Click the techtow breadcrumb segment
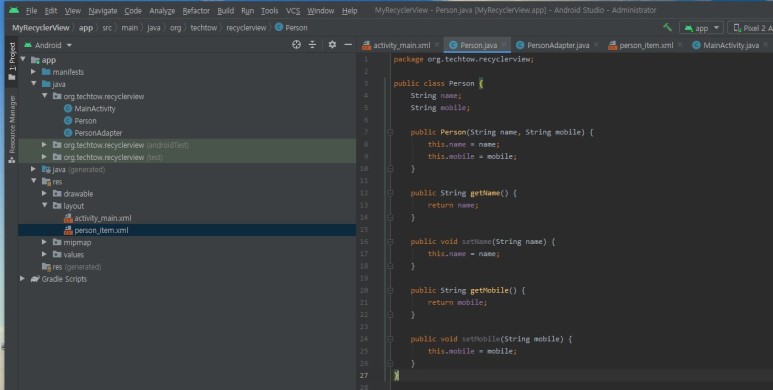773x390 pixels. [204, 28]
